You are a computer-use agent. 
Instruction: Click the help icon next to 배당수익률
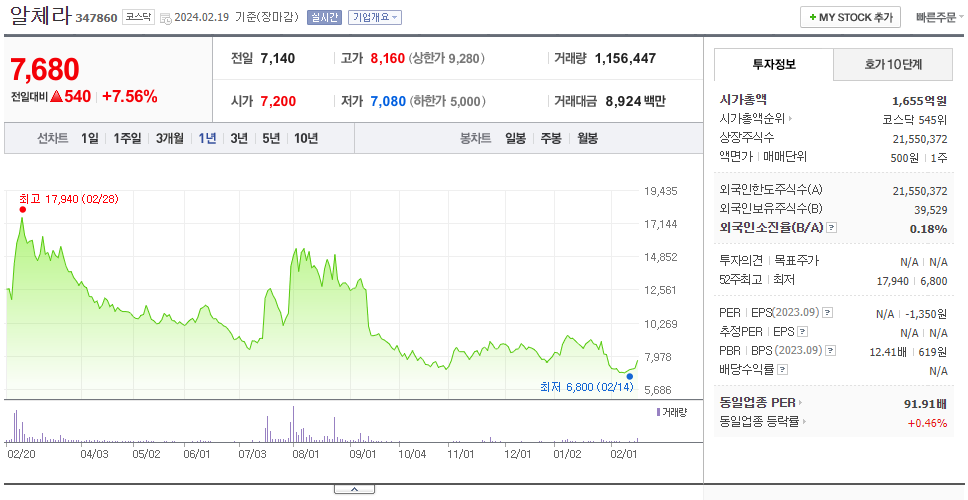tap(783, 370)
